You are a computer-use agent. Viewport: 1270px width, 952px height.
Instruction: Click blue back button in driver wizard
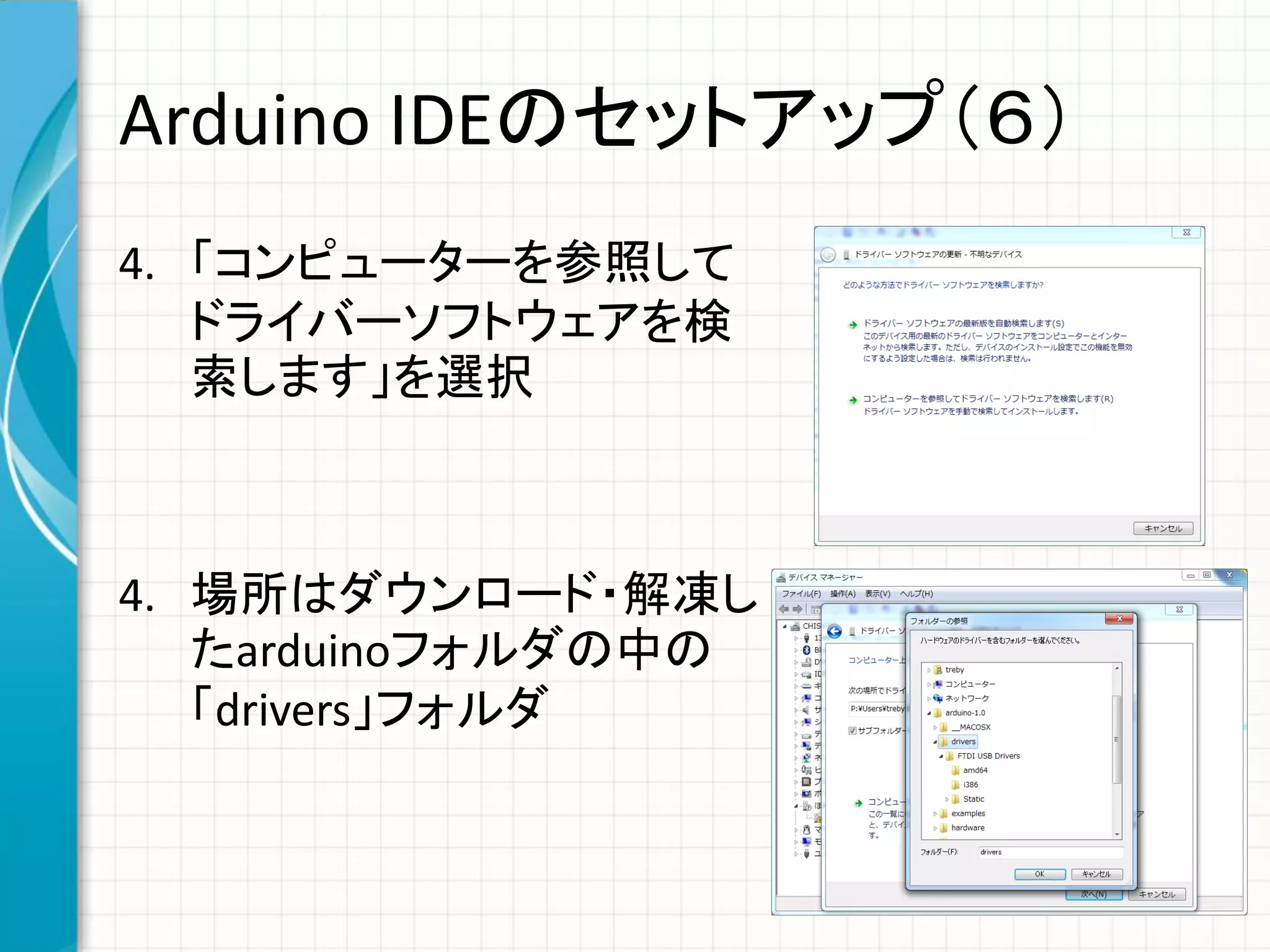pyautogui.click(x=835, y=632)
